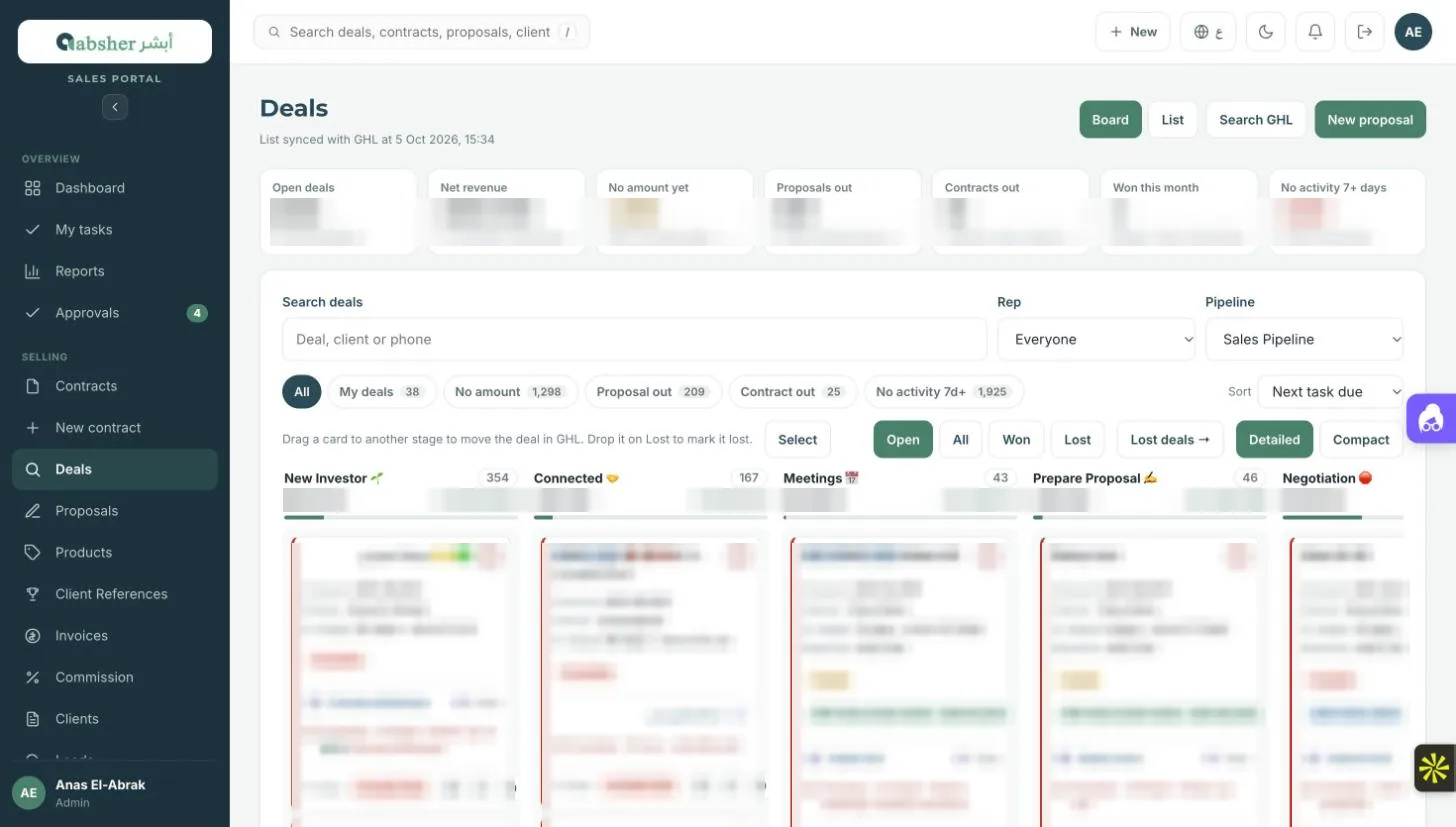This screenshot has width=1456, height=827.
Task: Show Open status deals
Action: pyautogui.click(x=903, y=440)
